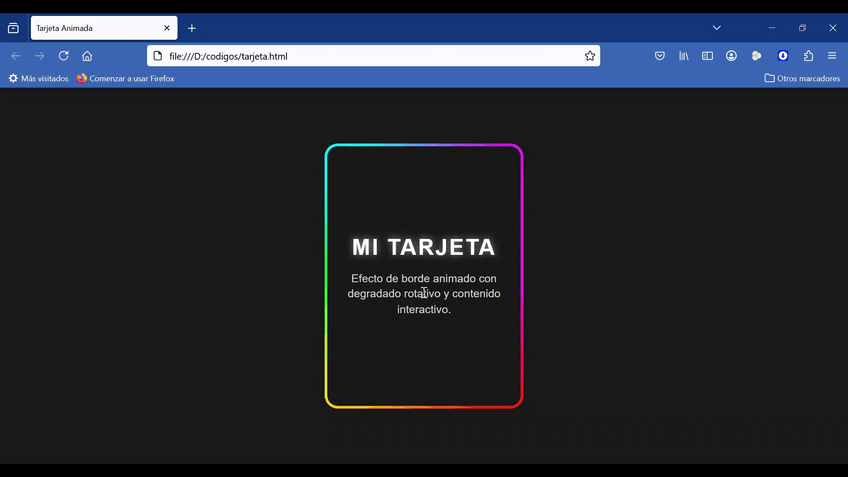
Task: Click the multicolor circles extension icon
Action: click(757, 56)
